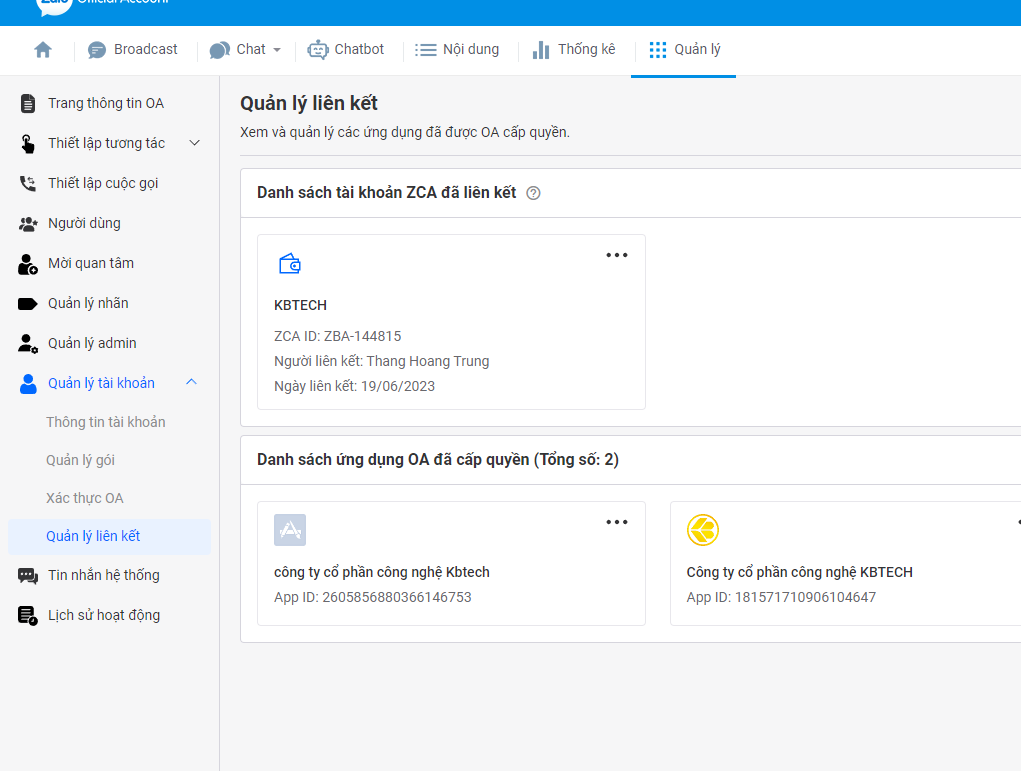Open Chatbot section in top bar
Viewport: 1021px width, 771px height.
(346, 50)
